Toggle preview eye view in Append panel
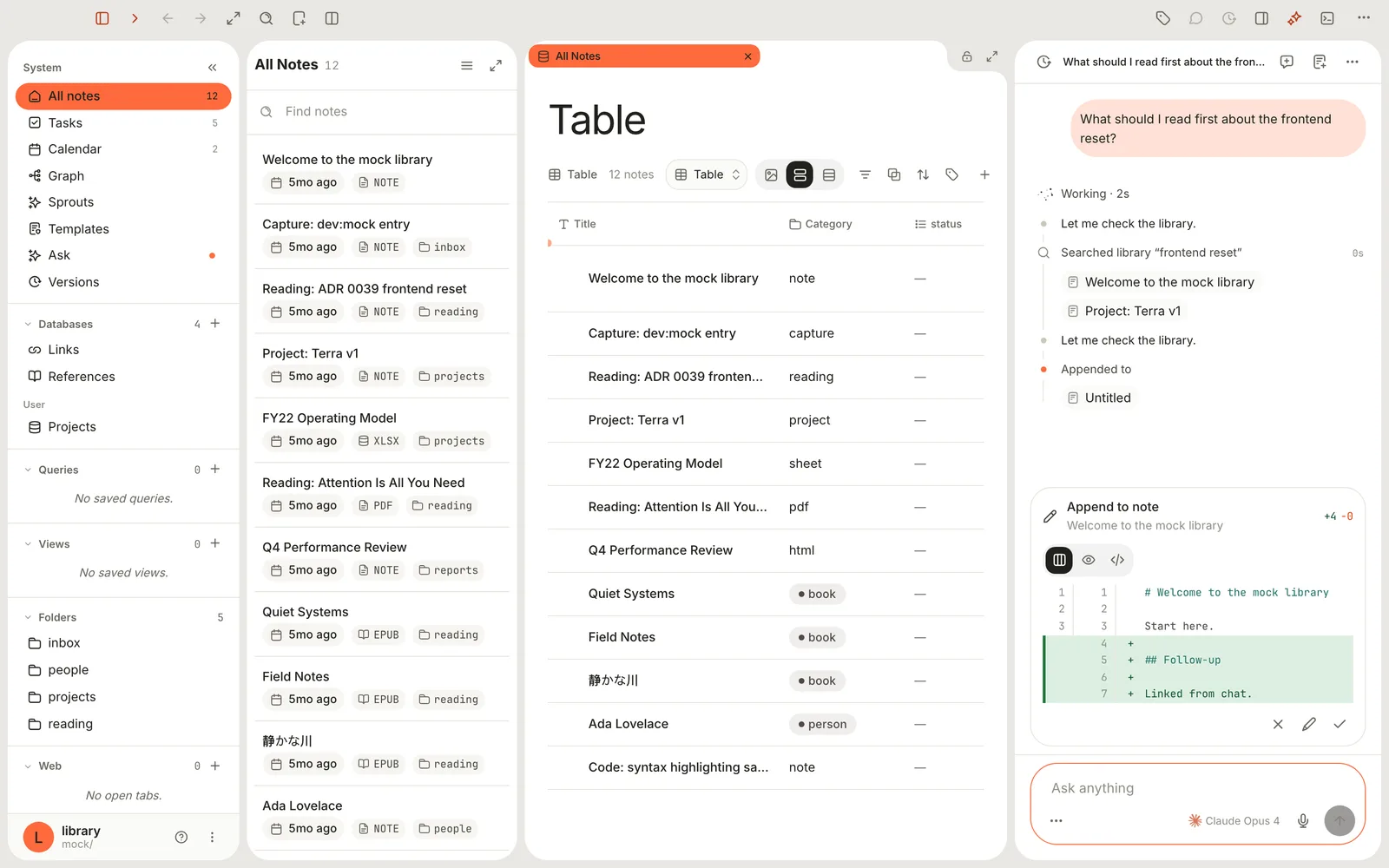The width and height of the screenshot is (1389, 868). pos(1089,560)
